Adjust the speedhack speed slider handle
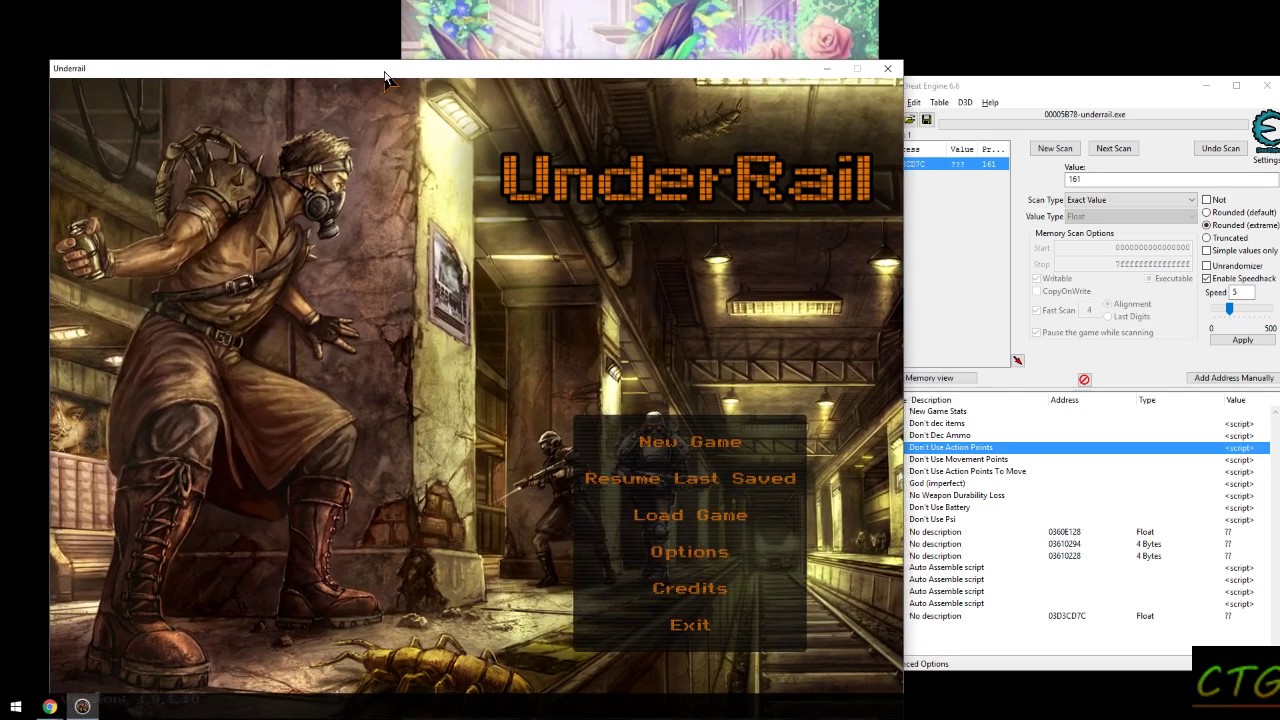Viewport: 1280px width, 720px height. [x=1229, y=309]
